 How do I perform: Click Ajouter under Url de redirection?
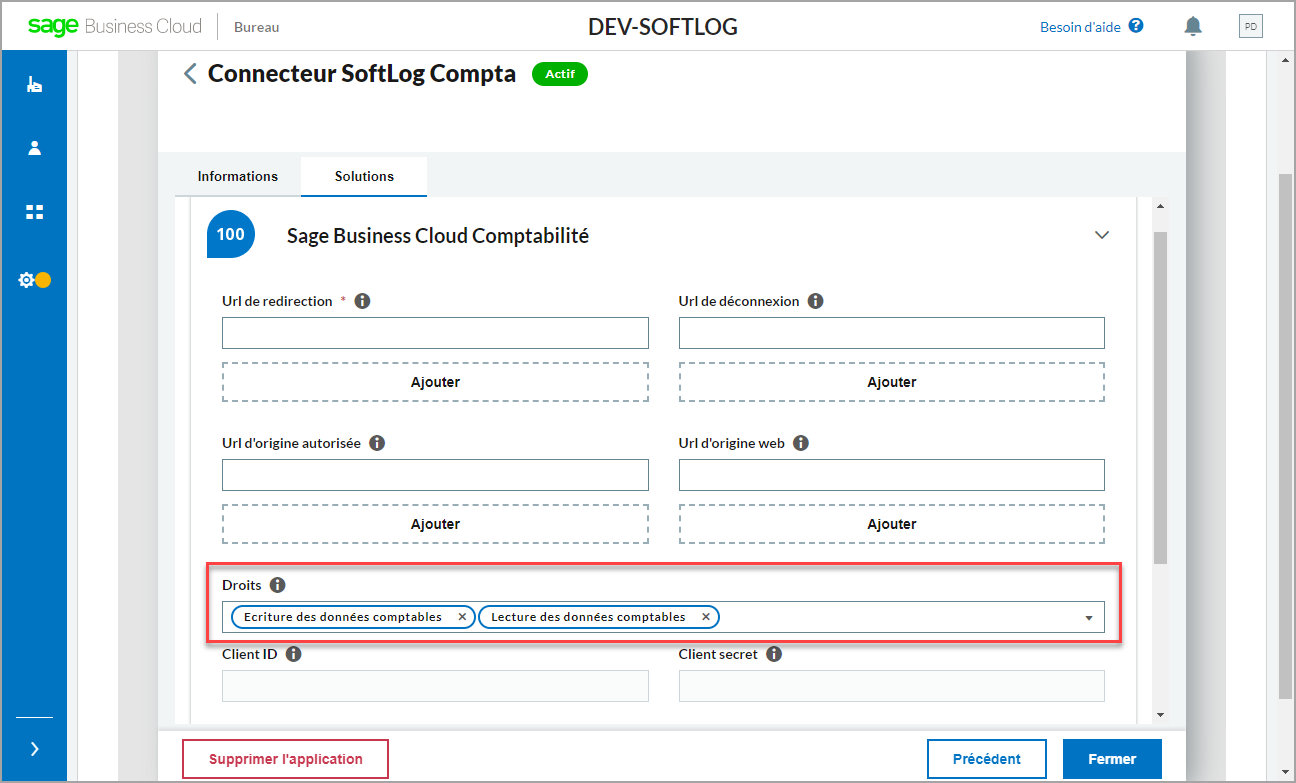pyautogui.click(x=435, y=382)
